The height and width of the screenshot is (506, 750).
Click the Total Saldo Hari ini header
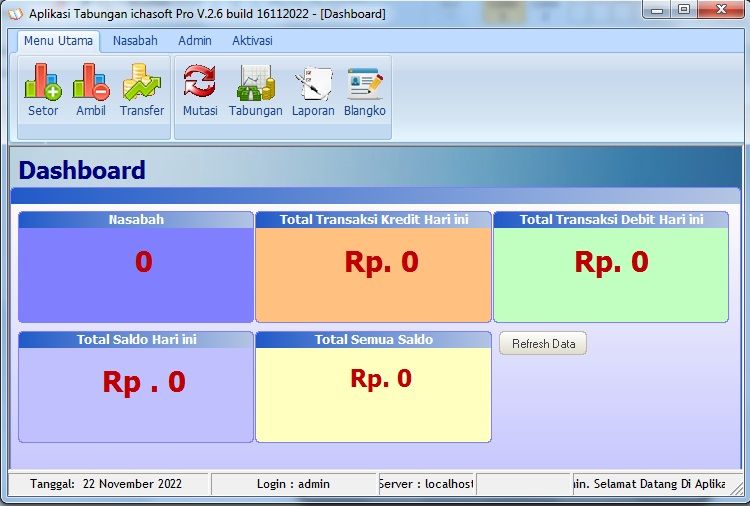pyautogui.click(x=136, y=340)
